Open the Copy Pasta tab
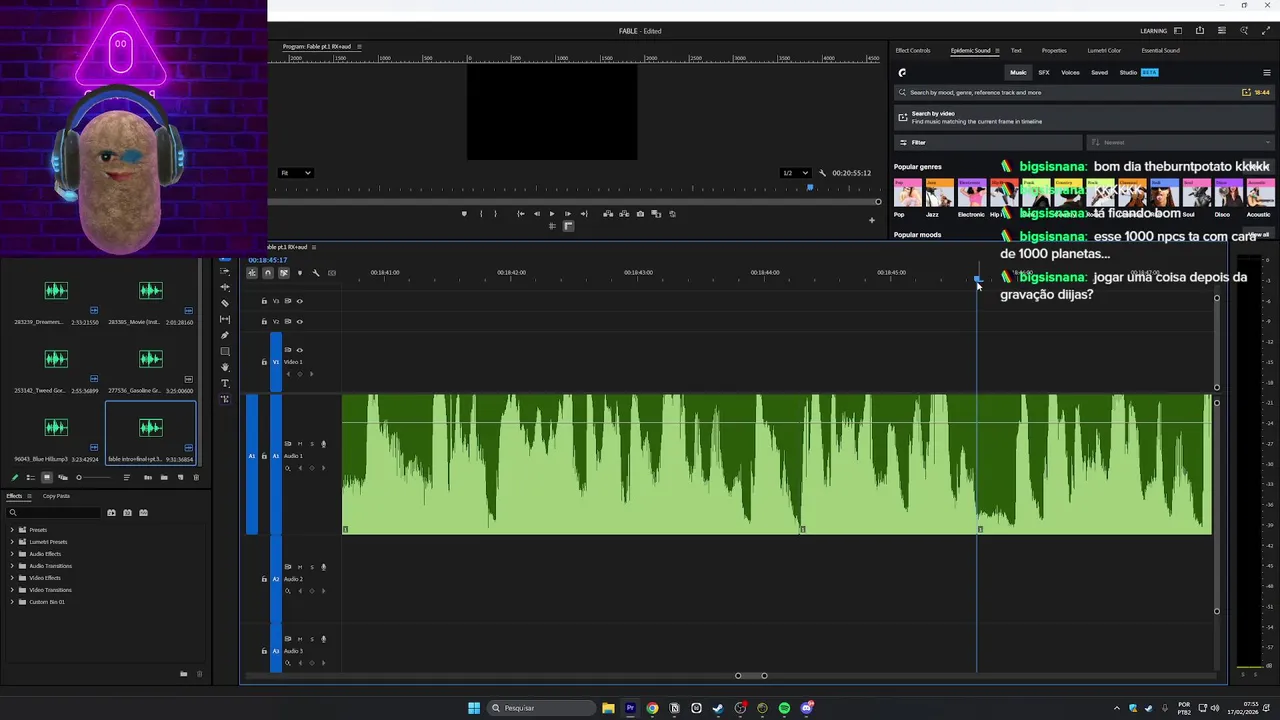This screenshot has width=1280, height=720. coord(56,496)
